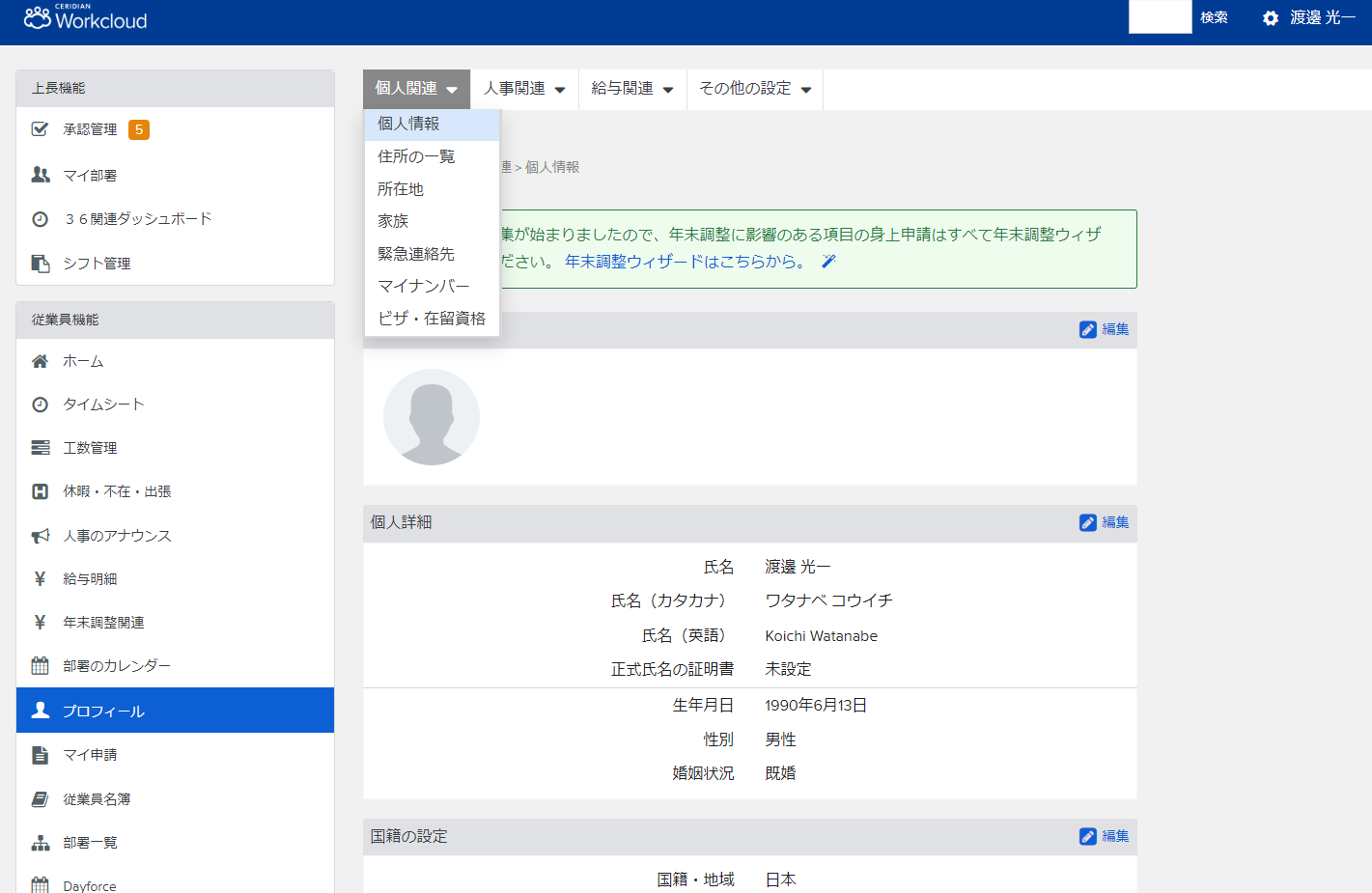Click the 未設定 value for 正式氏名の証明書

(788, 669)
